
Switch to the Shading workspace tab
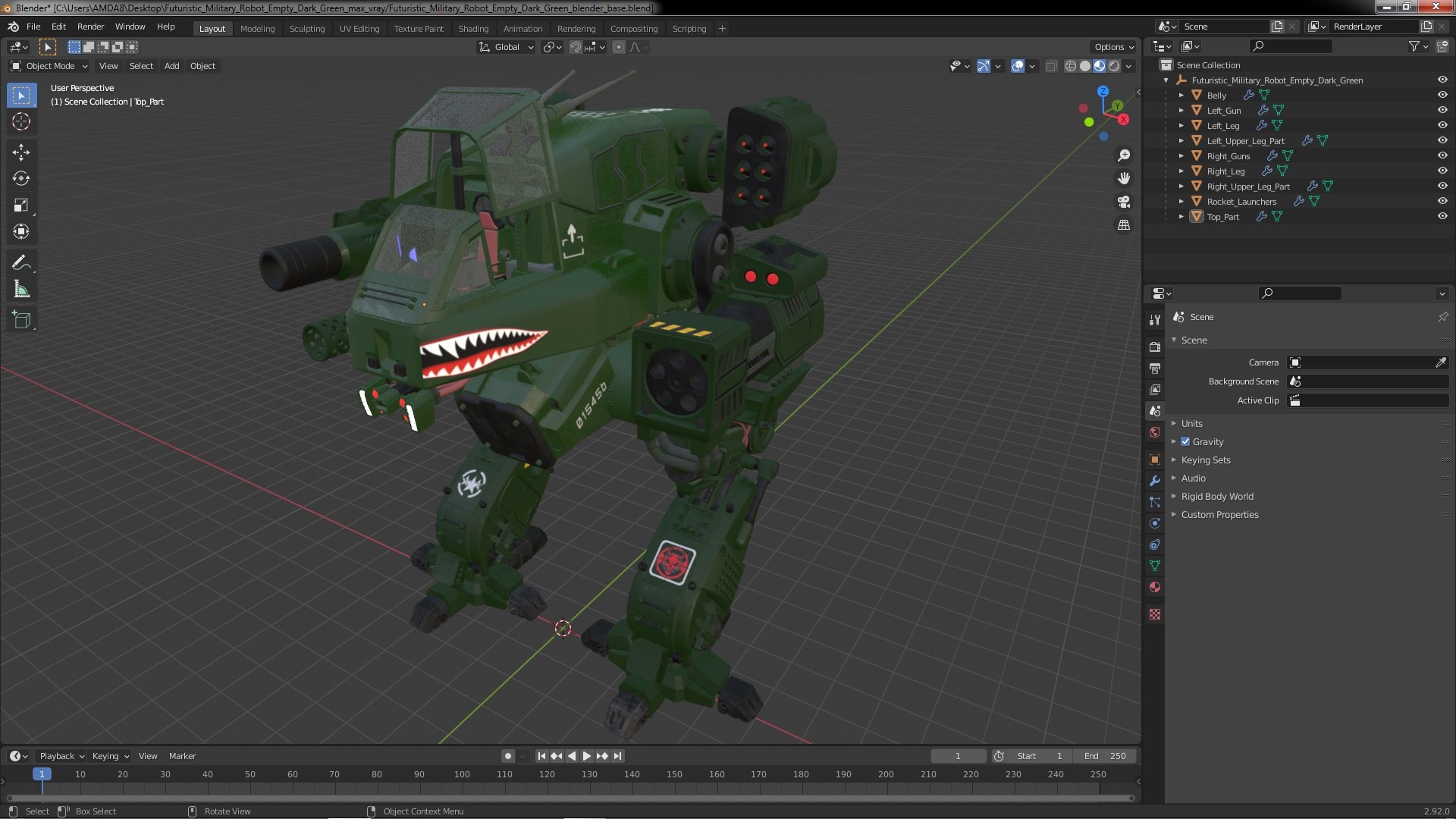coord(473,29)
